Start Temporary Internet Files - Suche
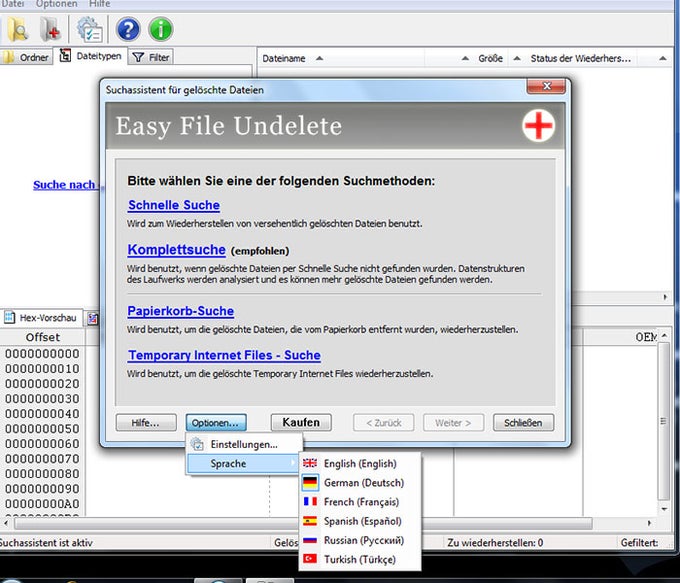Viewport: 680px width, 583px height. click(224, 355)
